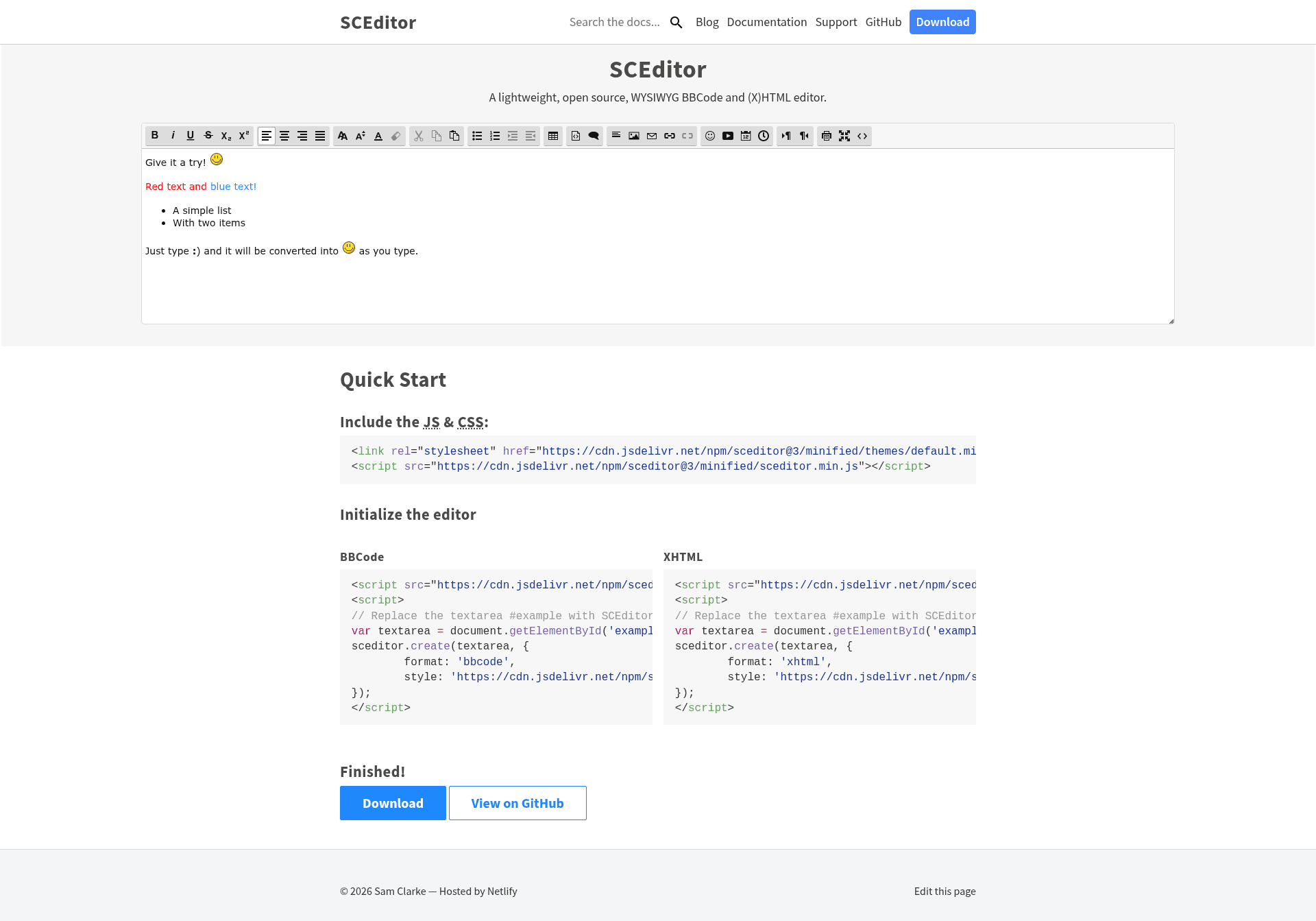Align text right
This screenshot has height=921, width=1316.
click(302, 136)
